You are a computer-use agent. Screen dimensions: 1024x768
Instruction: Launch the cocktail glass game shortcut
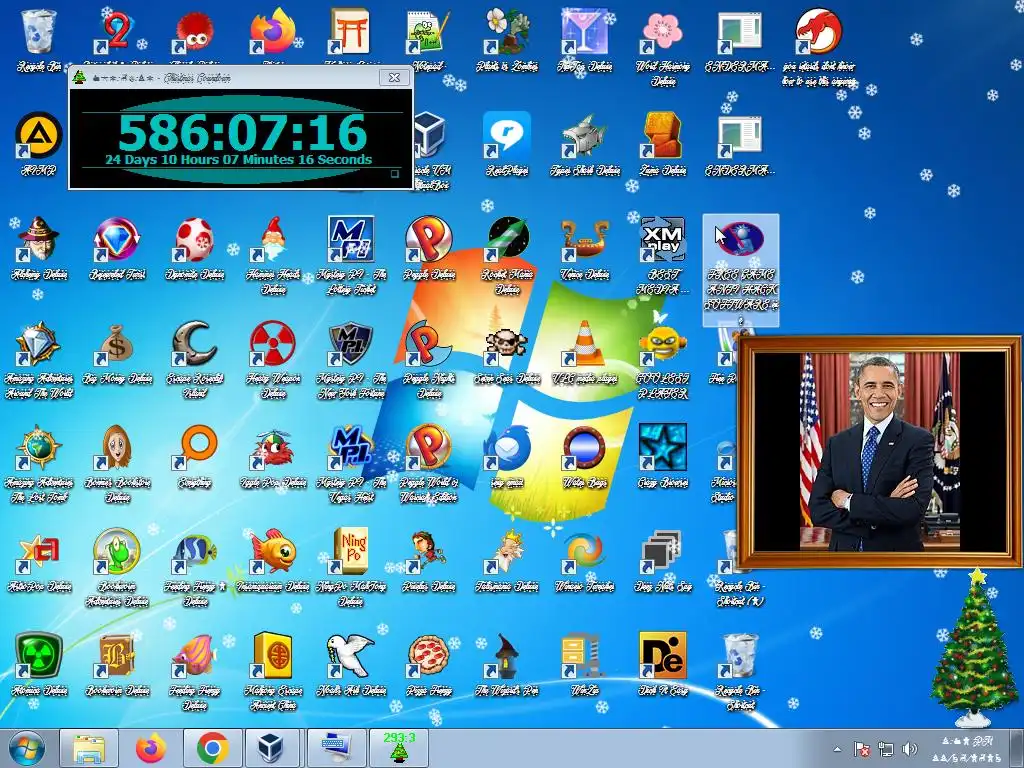pos(585,31)
